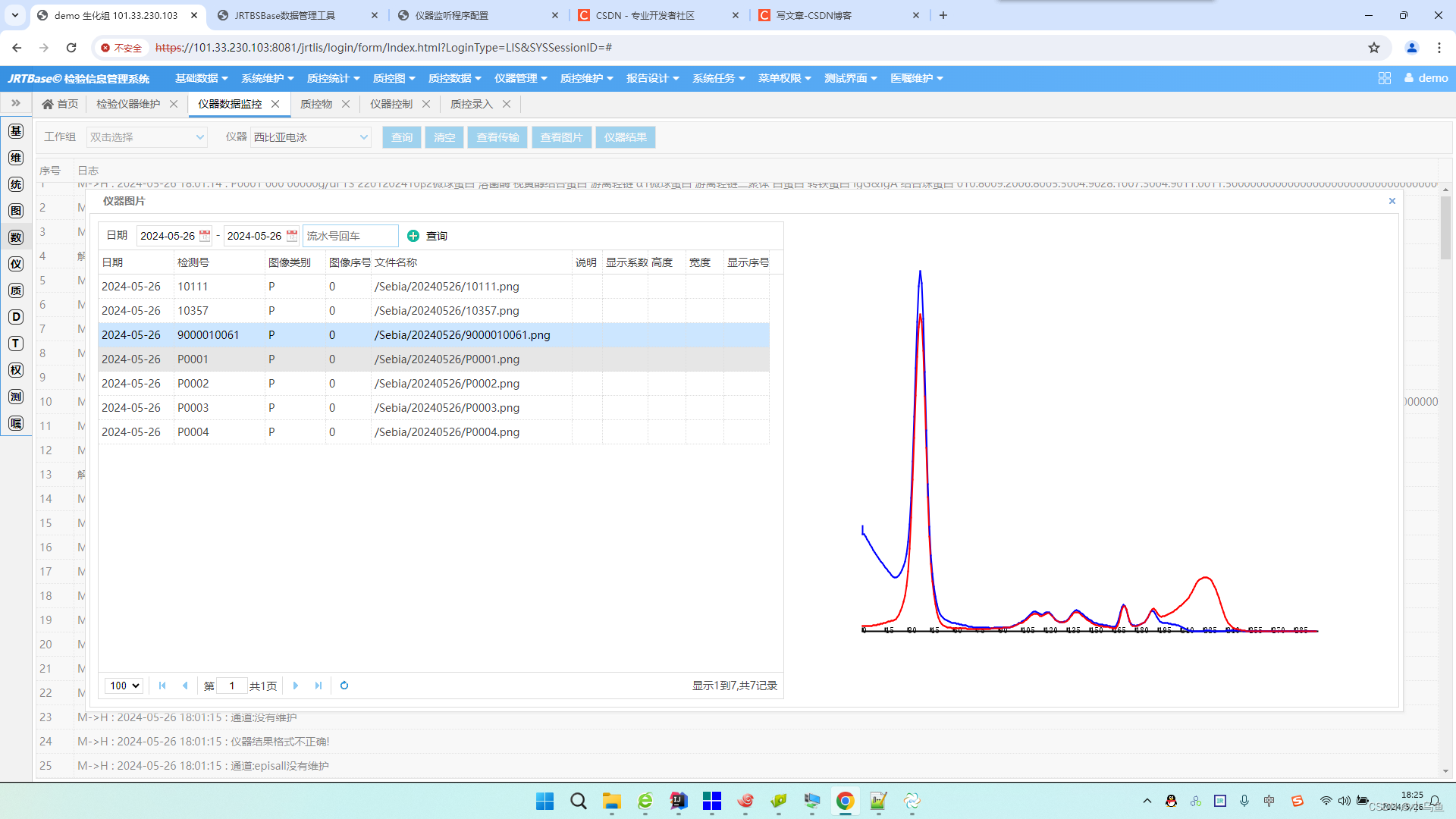Click the 嘱 sidebar icon
The width and height of the screenshot is (1456, 819).
click(16, 423)
